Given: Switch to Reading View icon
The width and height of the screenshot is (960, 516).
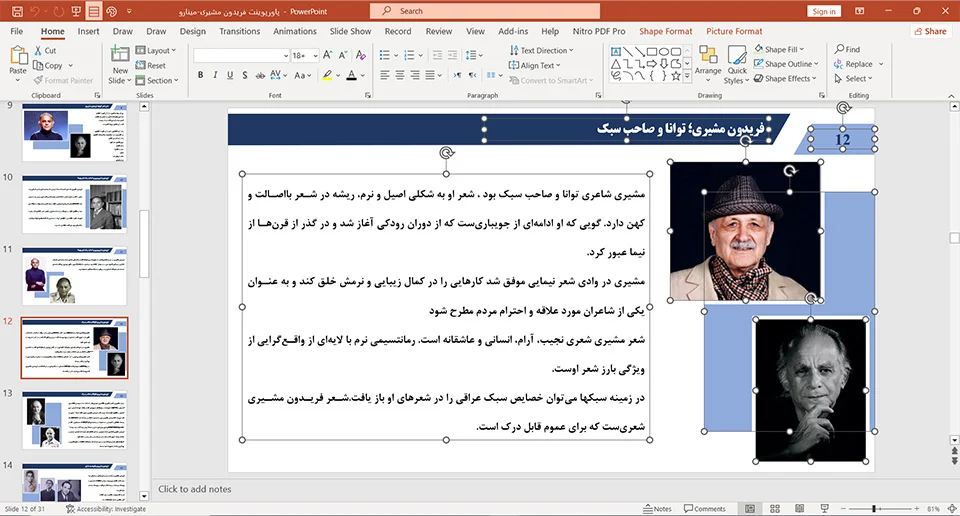Looking at the screenshot, I should pyautogui.click(x=799, y=509).
